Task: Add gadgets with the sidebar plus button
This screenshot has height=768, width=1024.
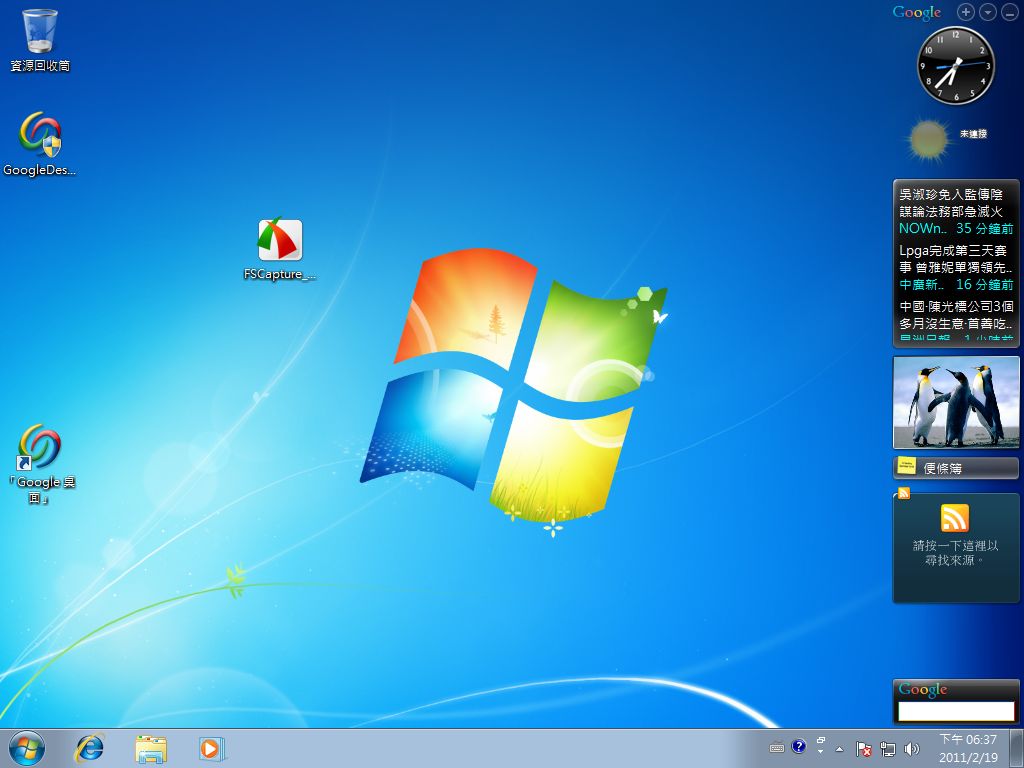Action: [x=965, y=12]
